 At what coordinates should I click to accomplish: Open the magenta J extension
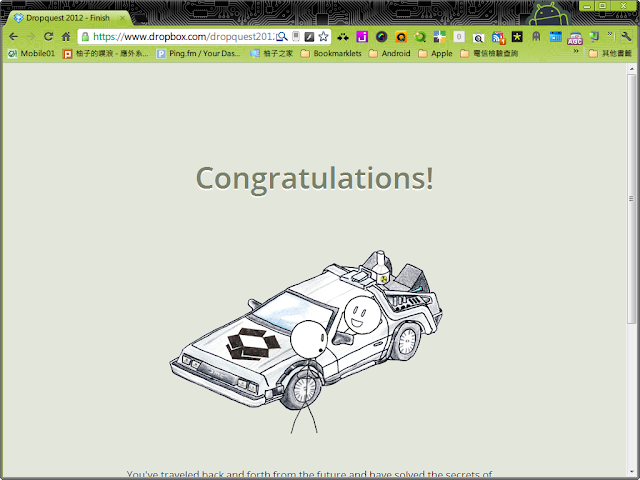tap(362, 37)
